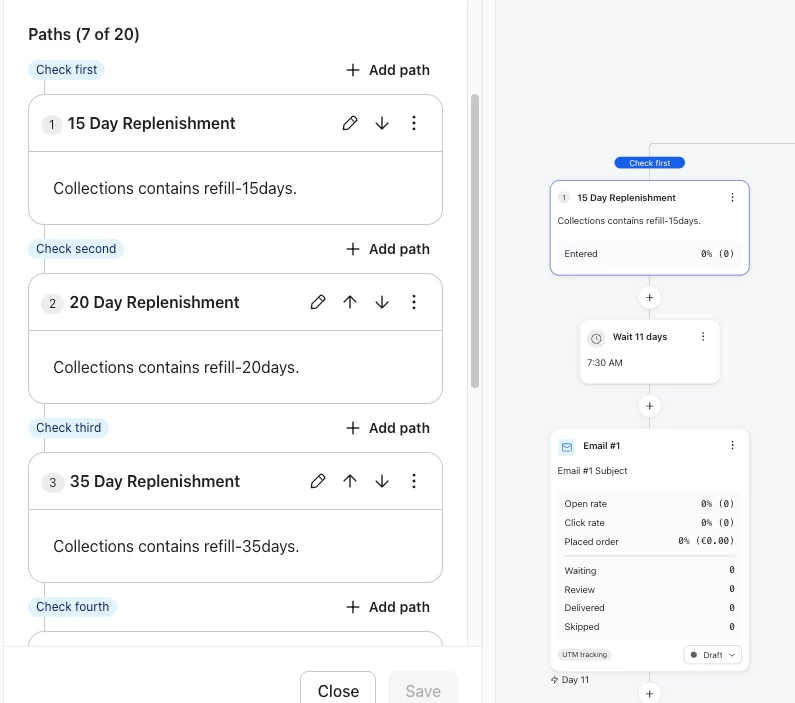Select the Email #1 card on canvas
795x703 pixels.
pyautogui.click(x=649, y=550)
